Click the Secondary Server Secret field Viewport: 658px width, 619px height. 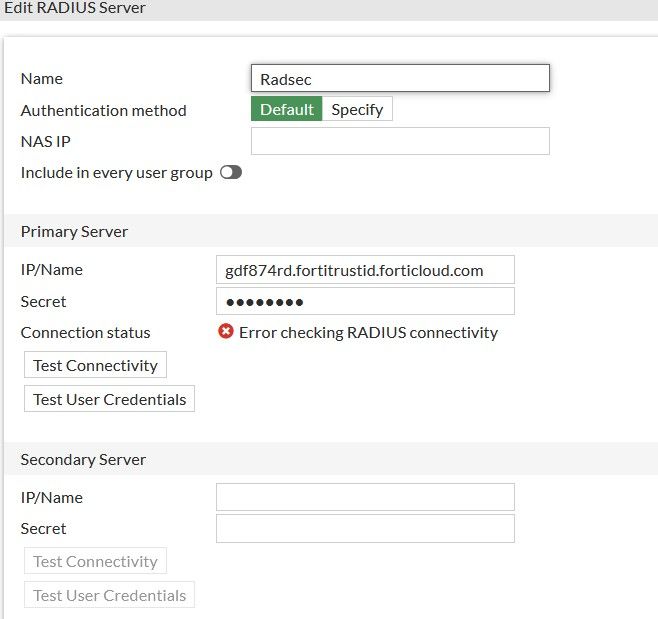click(x=365, y=528)
